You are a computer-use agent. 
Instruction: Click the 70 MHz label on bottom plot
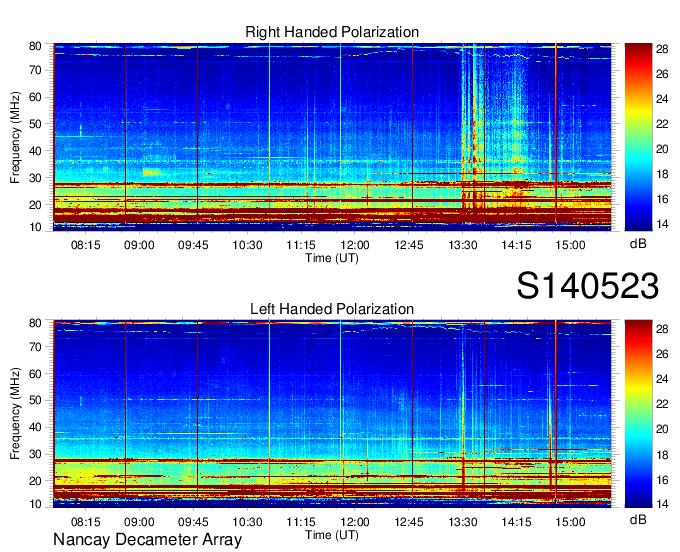(x=35, y=347)
